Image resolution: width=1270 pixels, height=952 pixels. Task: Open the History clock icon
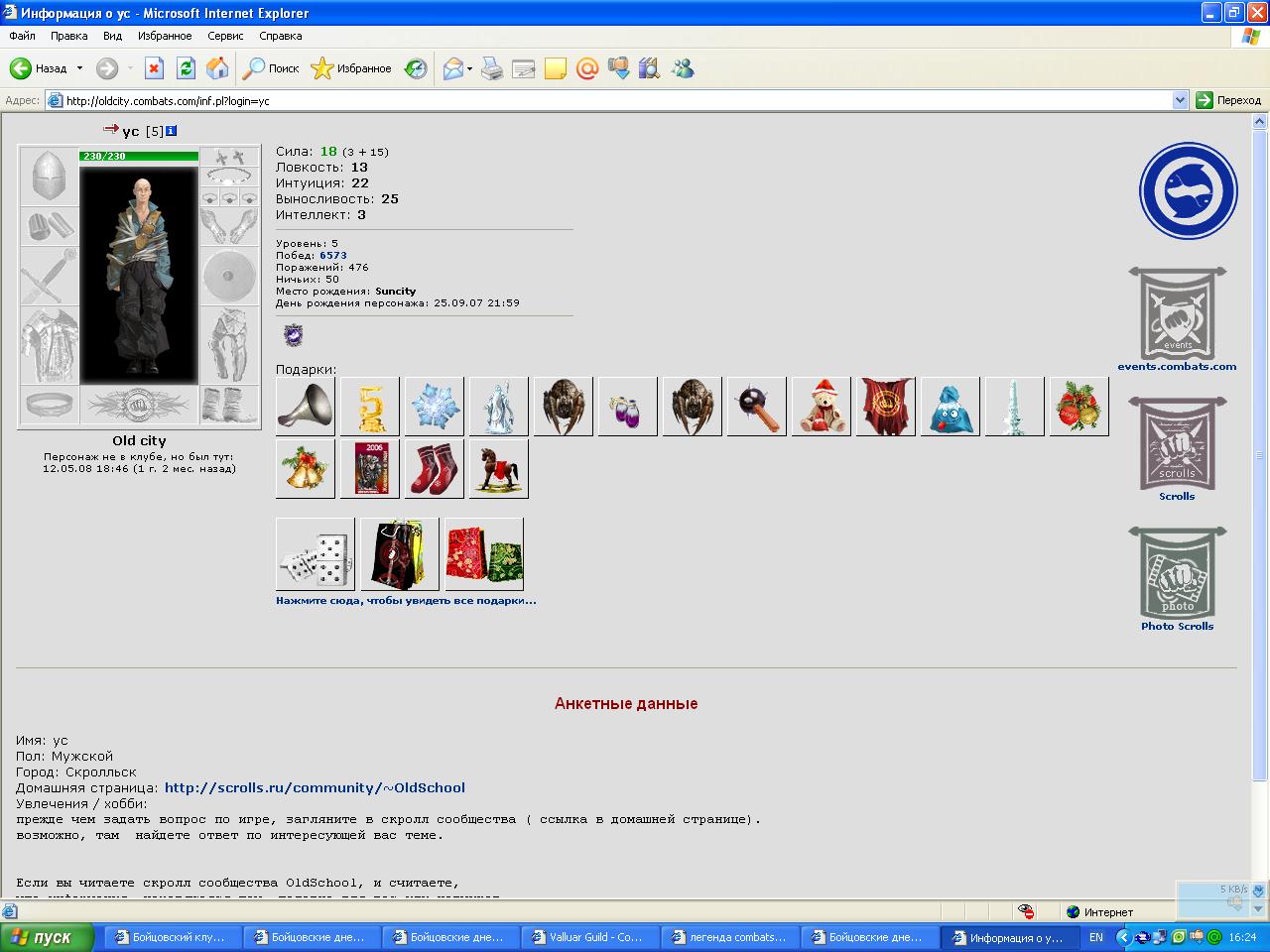pos(416,68)
